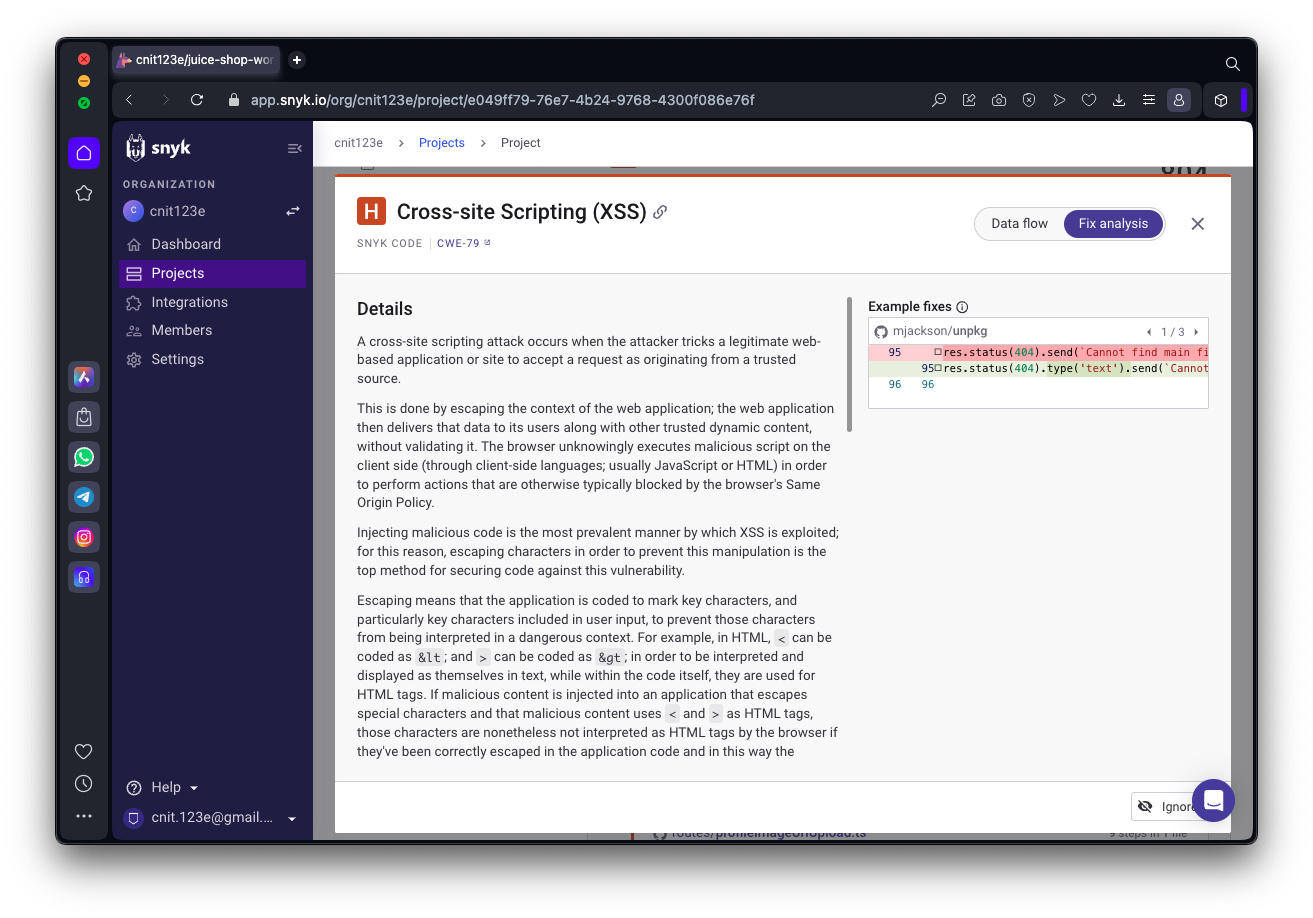
Task: Open Integrations in the sidebar
Action: [212, 302]
